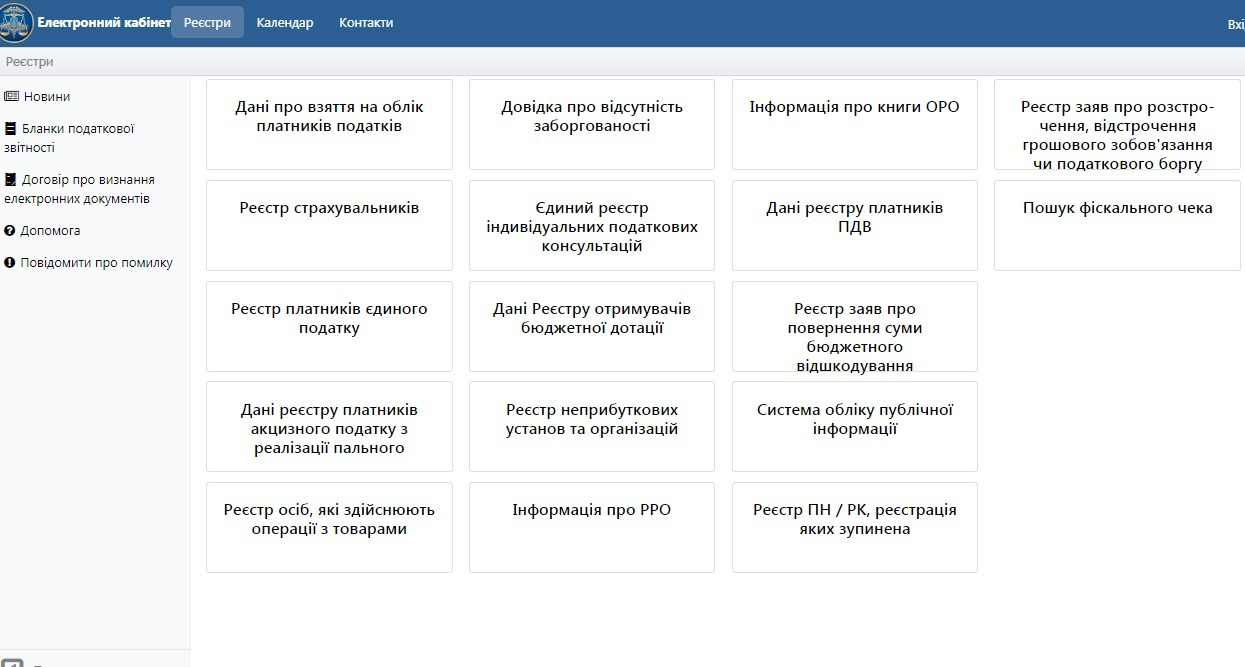The image size is (1245, 667).
Task: Click Реєстр платників єдиного податку tile
Action: pos(329,326)
